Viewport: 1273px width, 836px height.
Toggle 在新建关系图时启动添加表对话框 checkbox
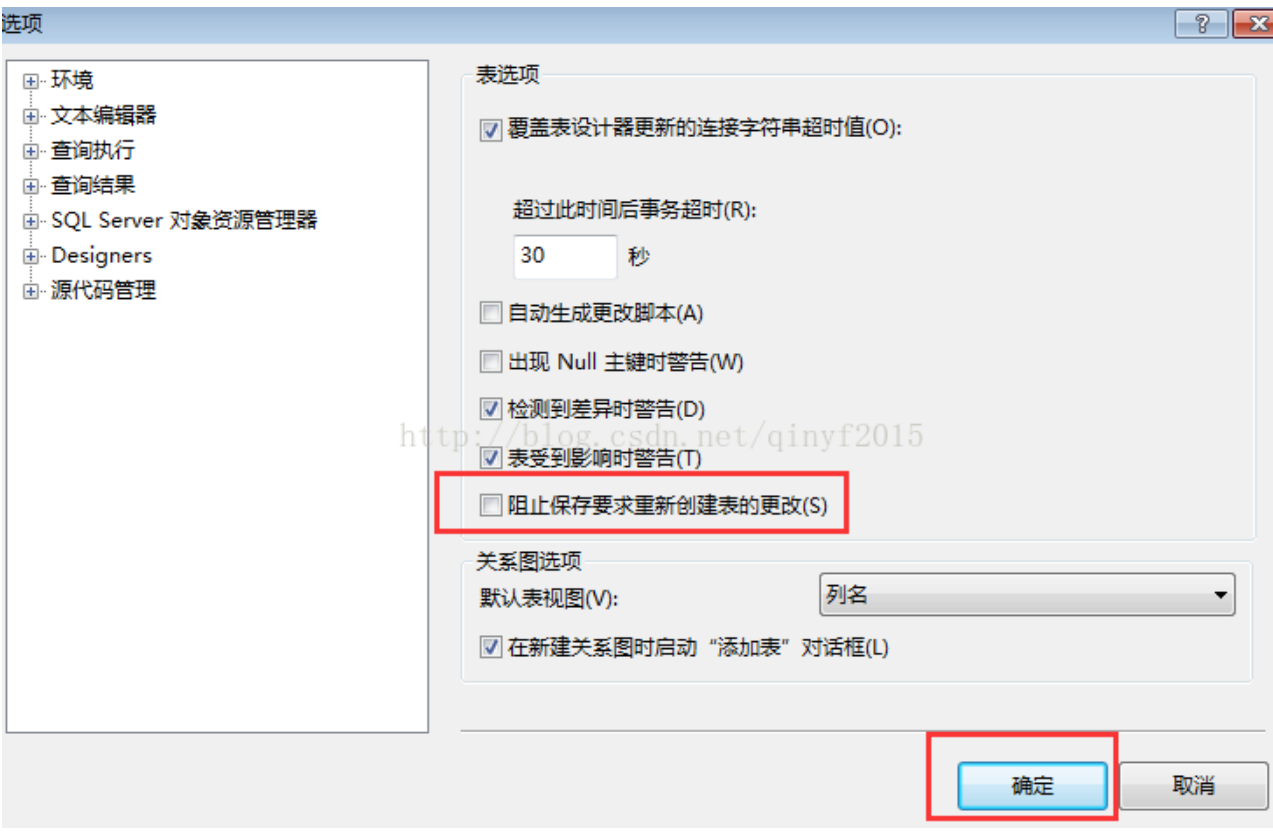coord(490,647)
